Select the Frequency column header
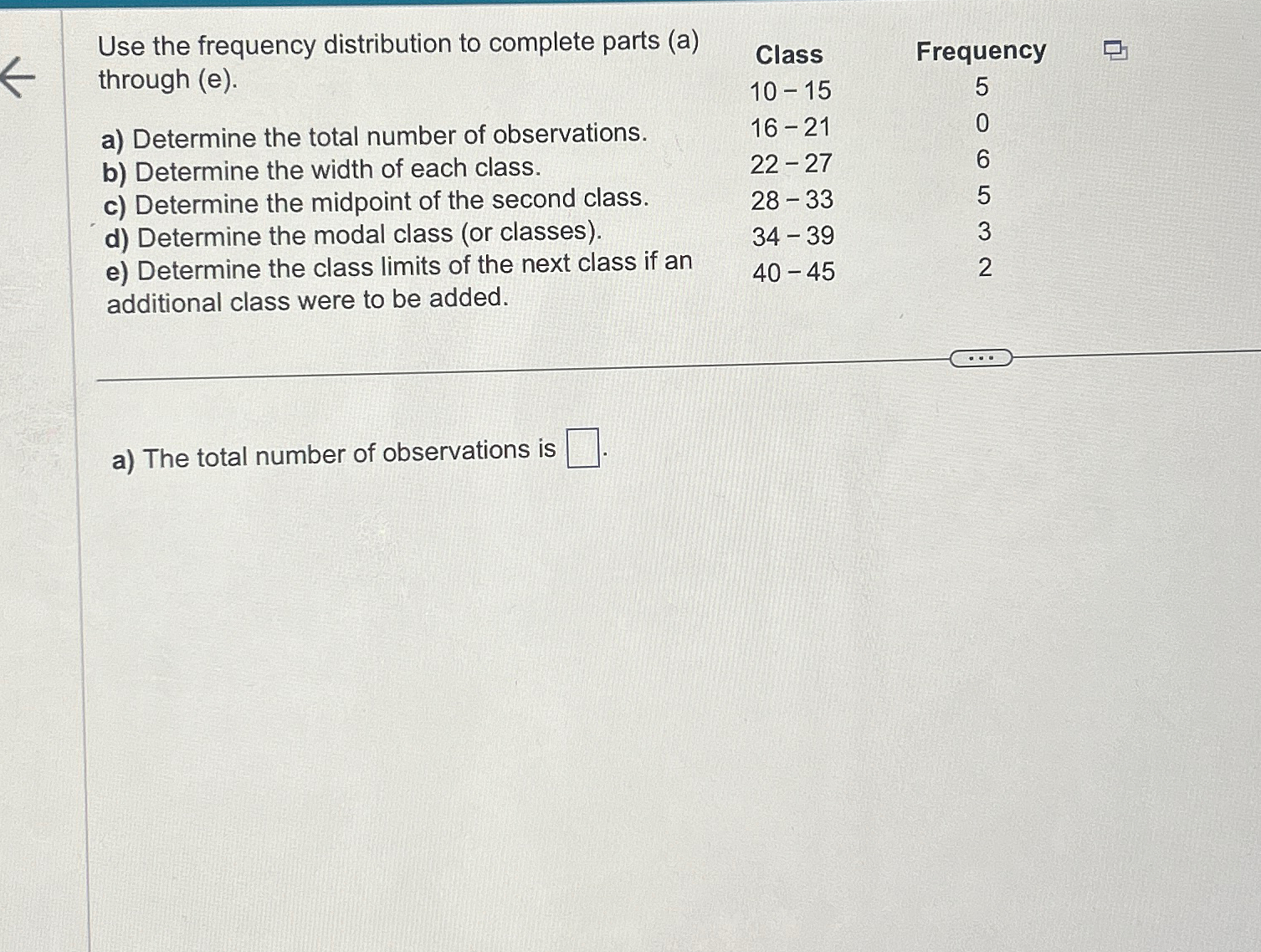This screenshot has height=952, width=1261. coord(981,52)
